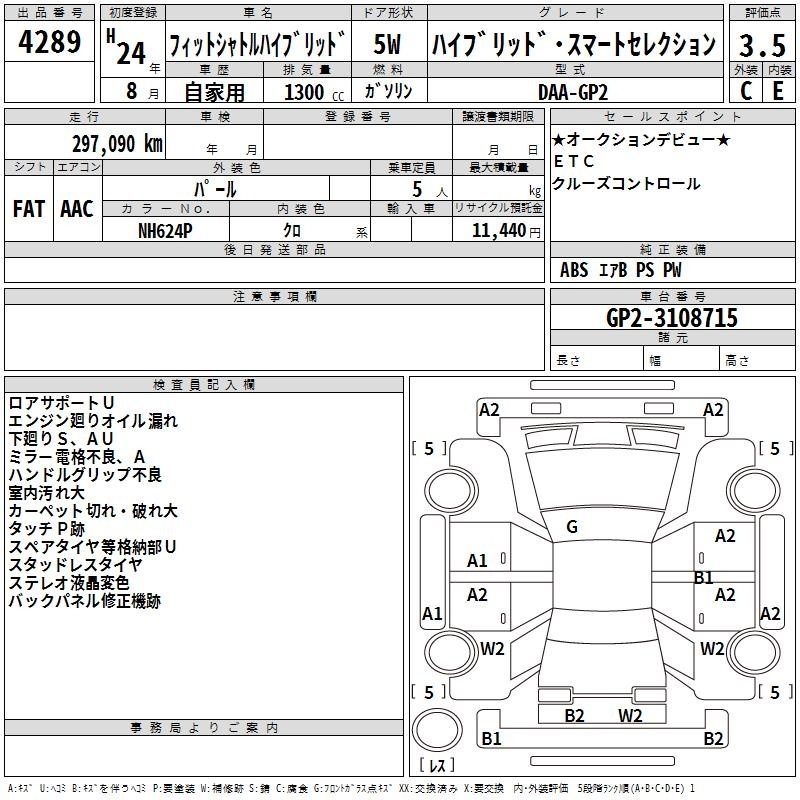Image resolution: width=800 pixels, height=800 pixels.
Task: Select the lot number 4289
Action: coord(50,44)
